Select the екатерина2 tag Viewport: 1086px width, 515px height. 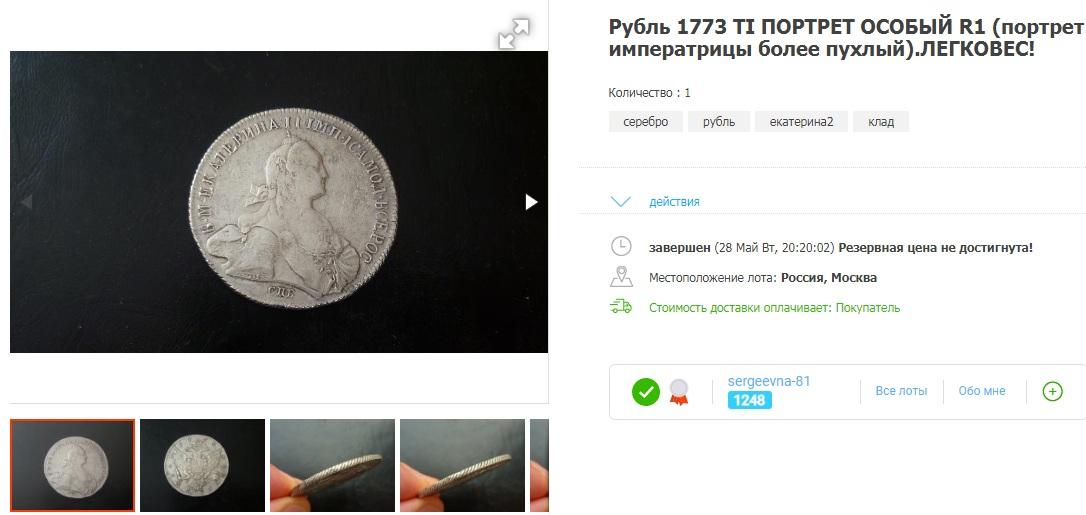coord(801,122)
